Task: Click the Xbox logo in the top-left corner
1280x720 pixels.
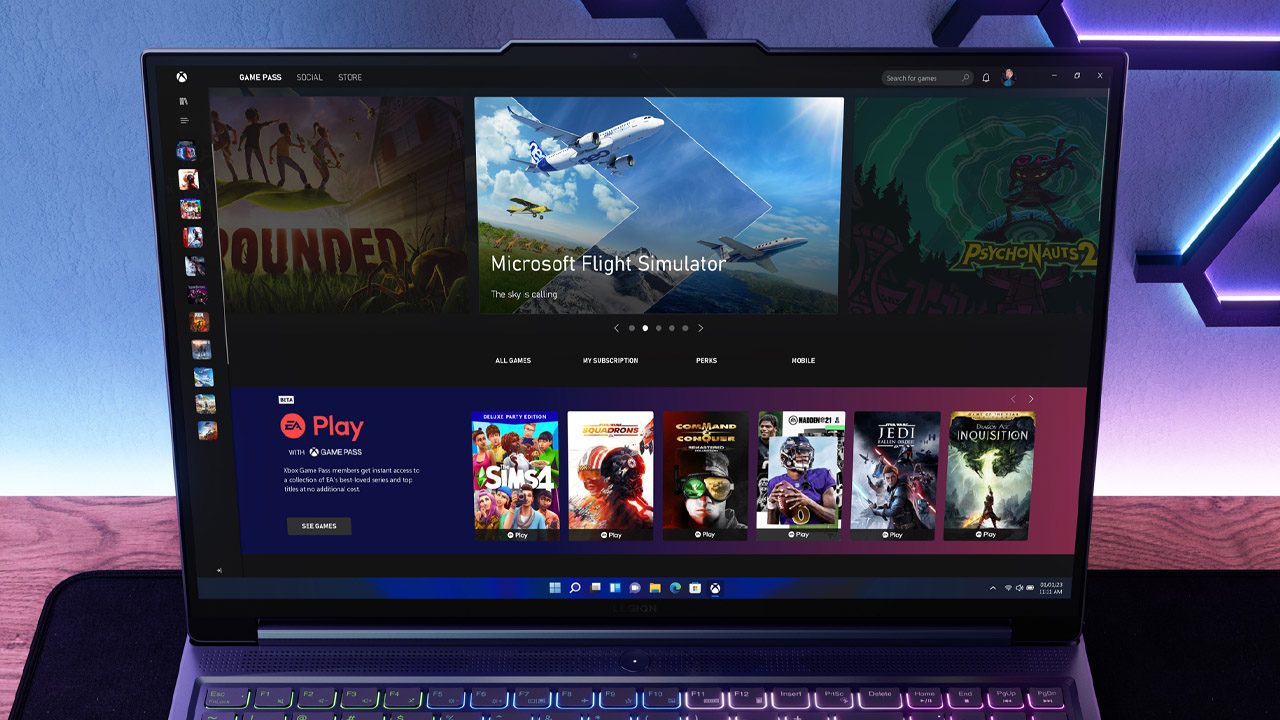Action: coord(182,77)
